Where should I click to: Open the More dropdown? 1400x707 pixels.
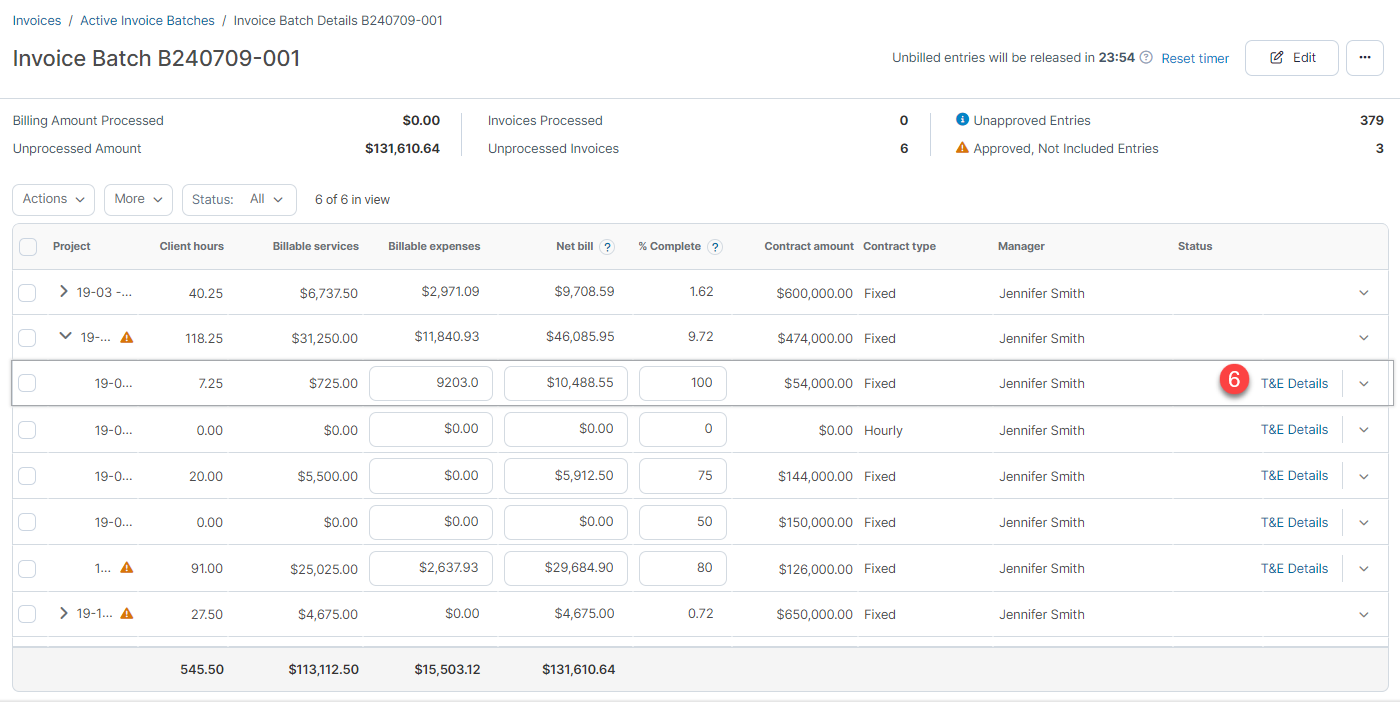click(x=138, y=199)
